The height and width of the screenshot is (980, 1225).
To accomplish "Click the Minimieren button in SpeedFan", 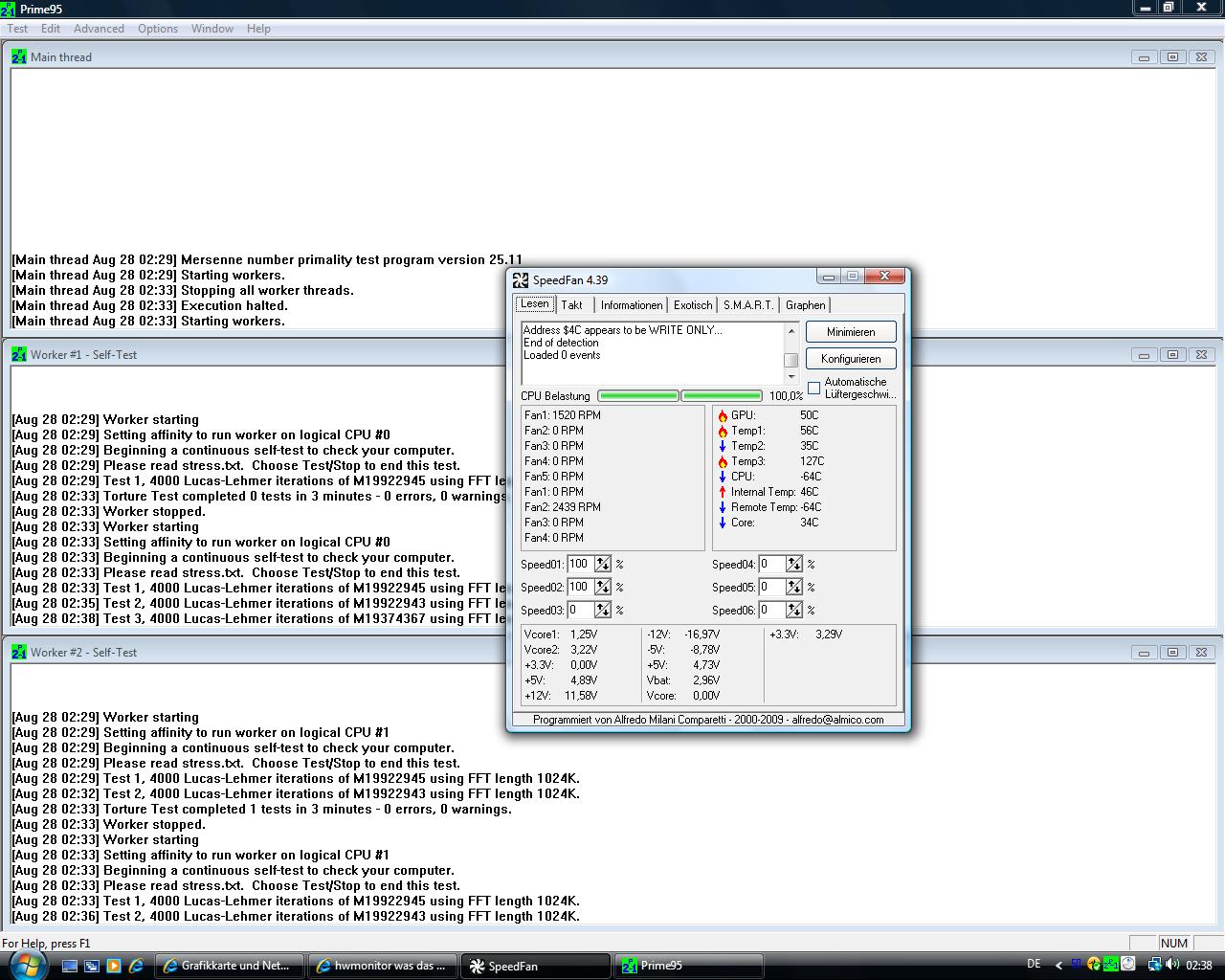I will (851, 332).
